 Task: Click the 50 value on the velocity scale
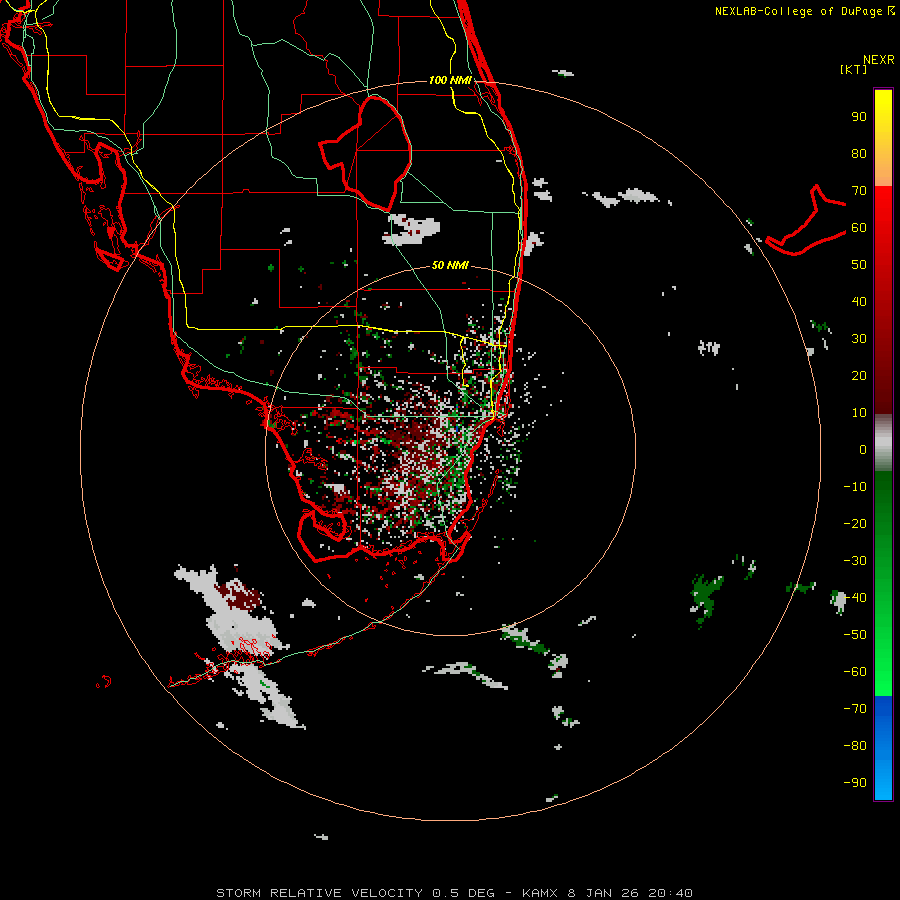click(859, 265)
